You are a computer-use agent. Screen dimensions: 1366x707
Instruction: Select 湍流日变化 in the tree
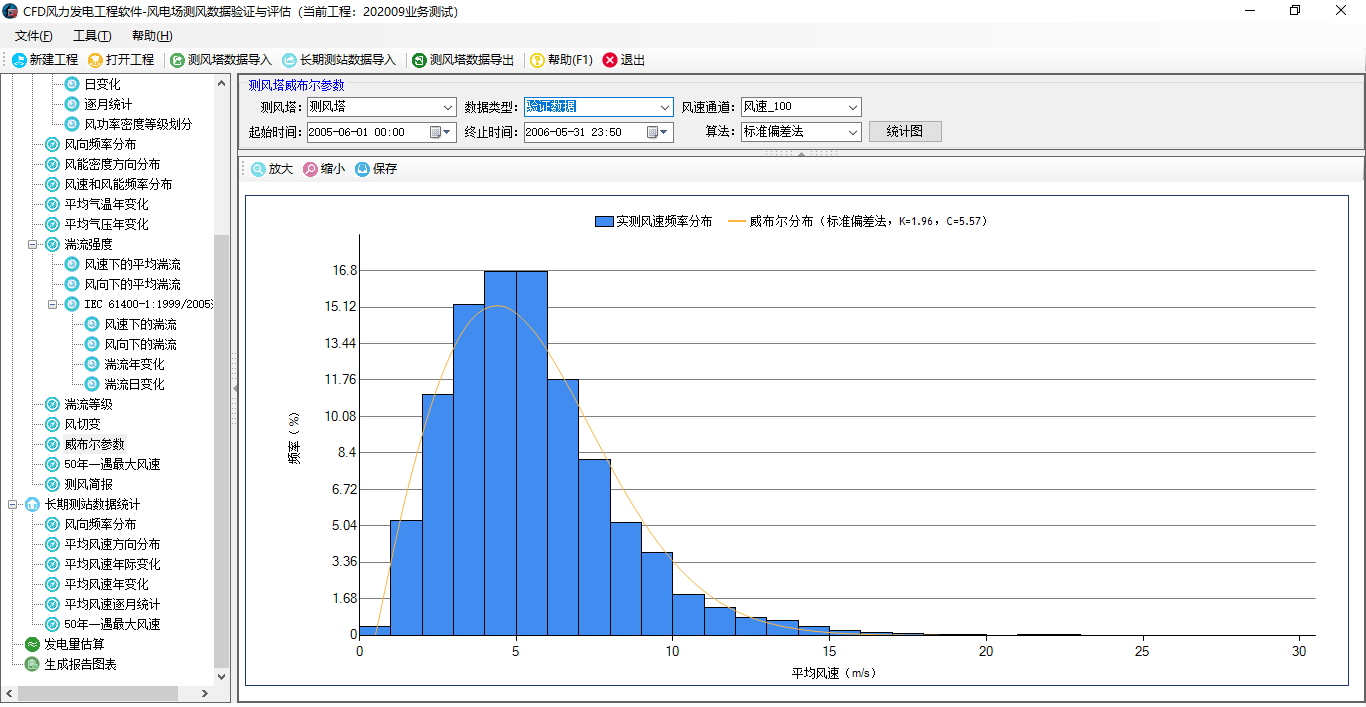[x=134, y=384]
